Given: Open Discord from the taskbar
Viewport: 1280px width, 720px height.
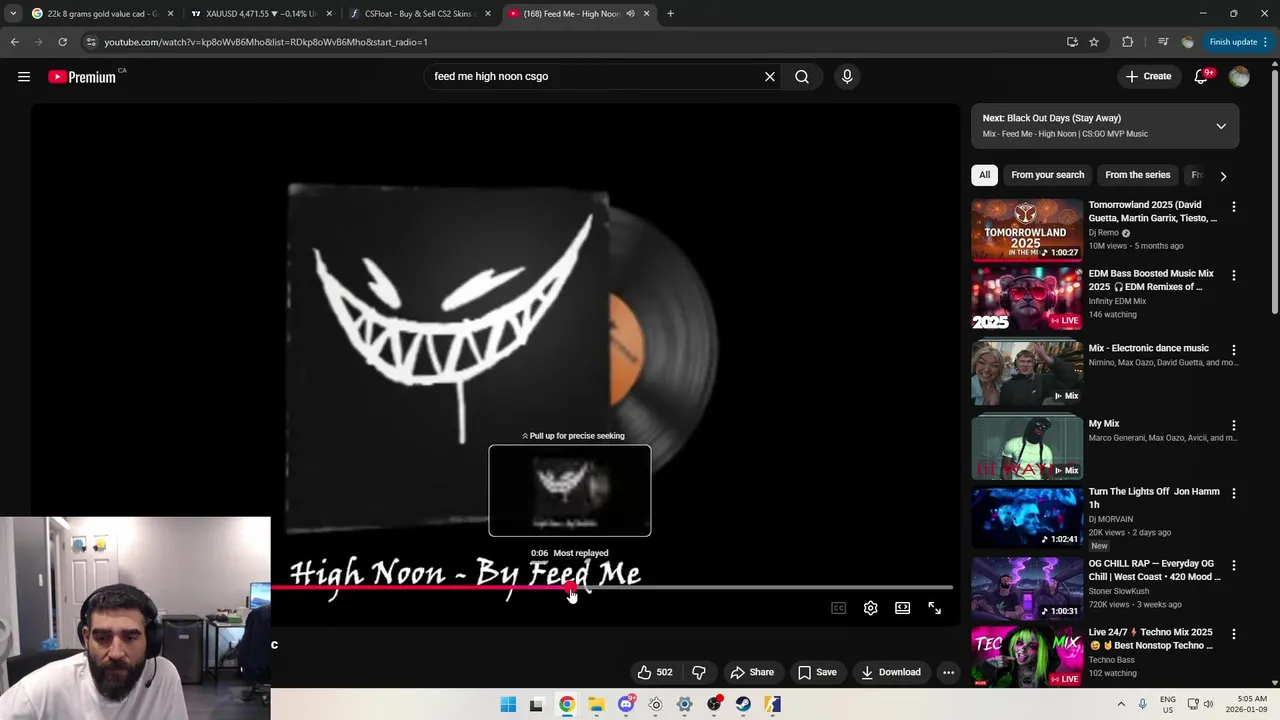Looking at the screenshot, I should tap(626, 704).
